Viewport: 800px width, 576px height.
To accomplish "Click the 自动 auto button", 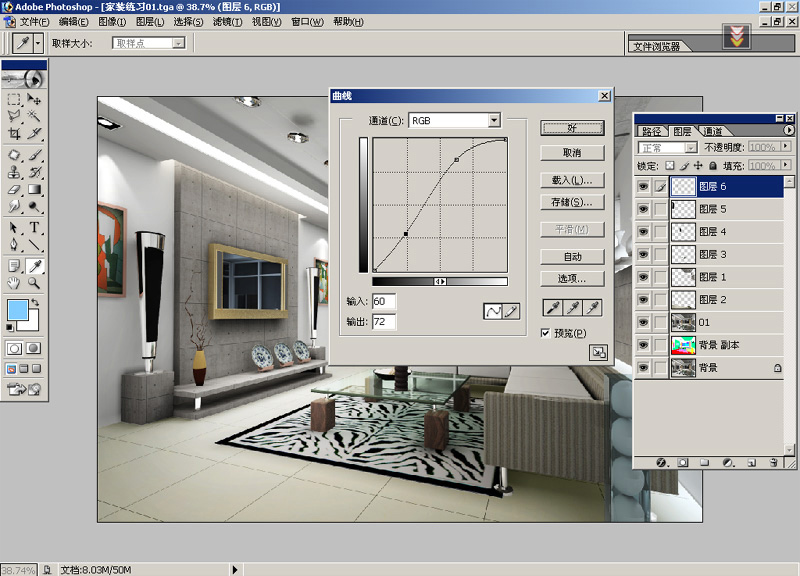I will (572, 257).
